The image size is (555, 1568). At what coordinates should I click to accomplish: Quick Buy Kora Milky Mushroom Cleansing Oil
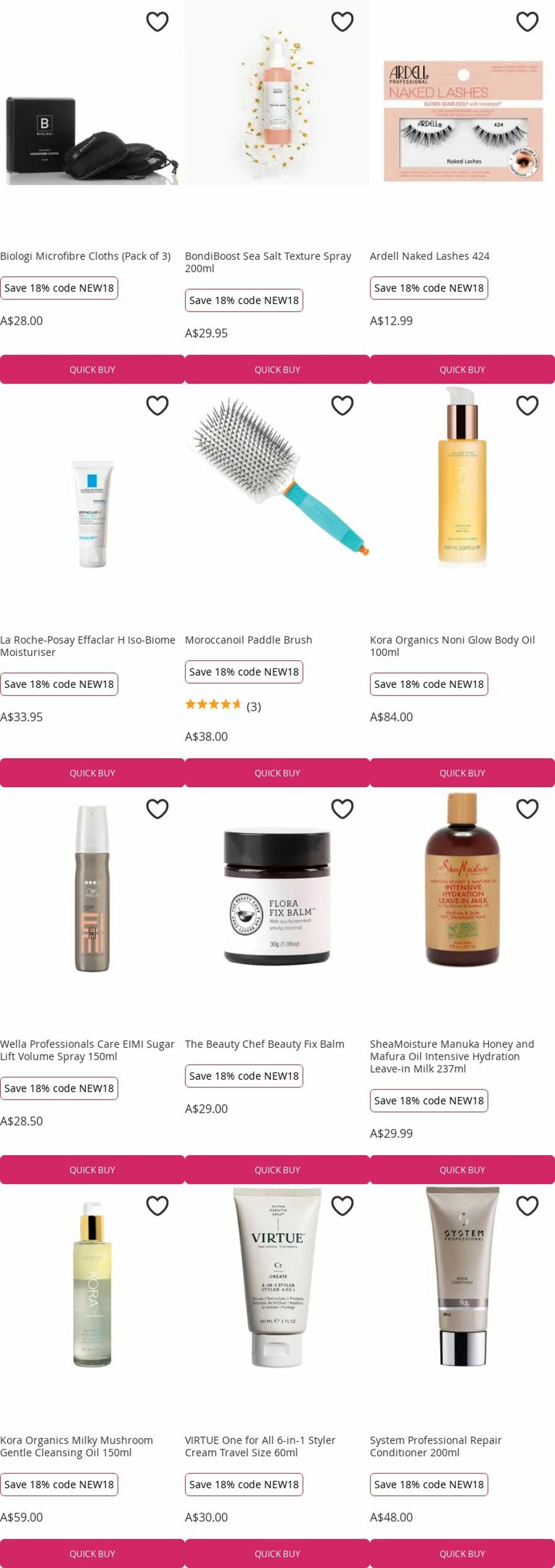pyautogui.click(x=92, y=1553)
